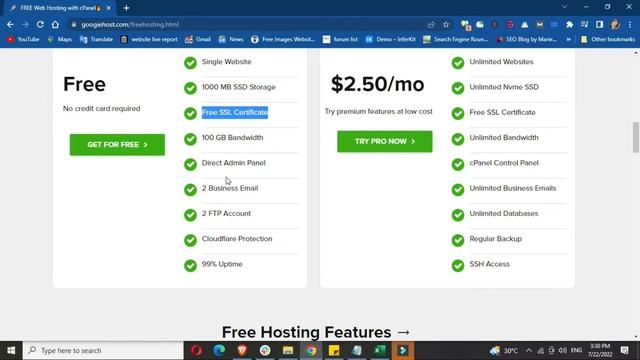Viewport: 640px width, 360px height.
Task: Click the Cloudflare Protection text
Action: (x=237, y=239)
